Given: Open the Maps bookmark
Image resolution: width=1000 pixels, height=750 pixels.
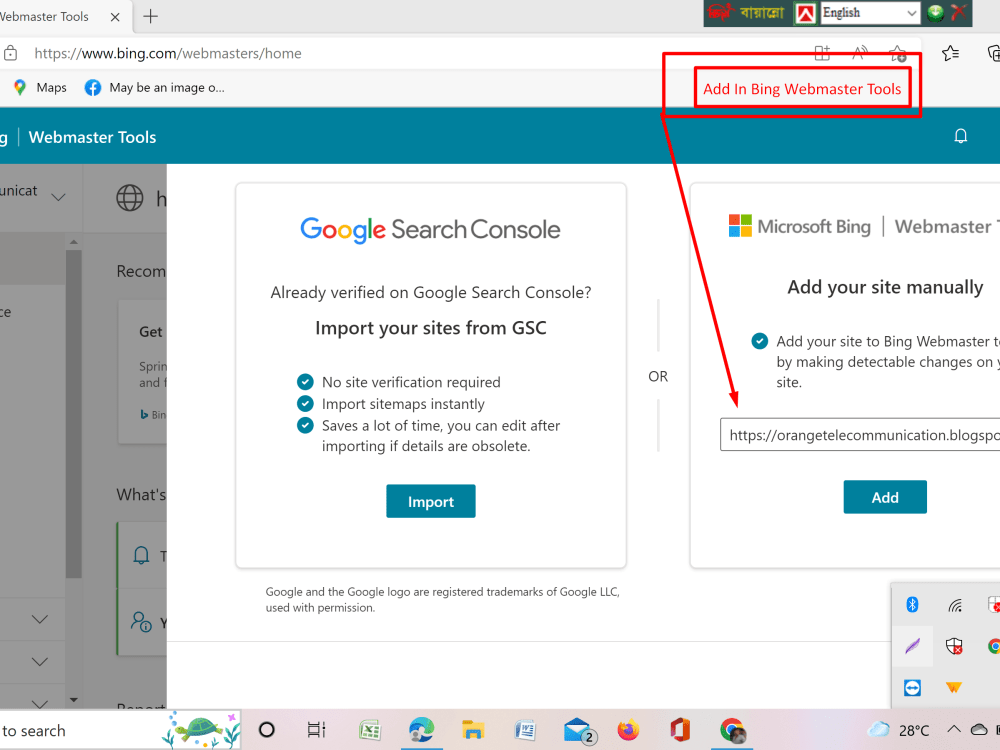Looking at the screenshot, I should [40, 87].
